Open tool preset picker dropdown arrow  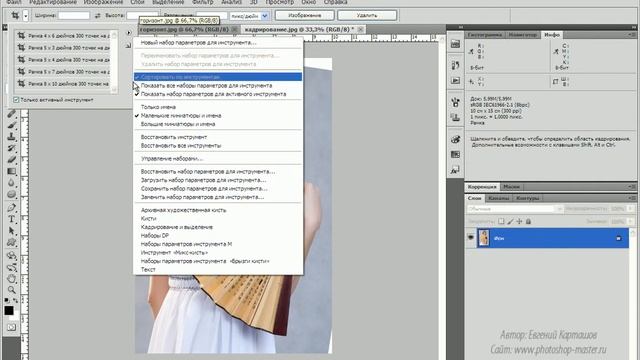pyautogui.click(x=26, y=16)
